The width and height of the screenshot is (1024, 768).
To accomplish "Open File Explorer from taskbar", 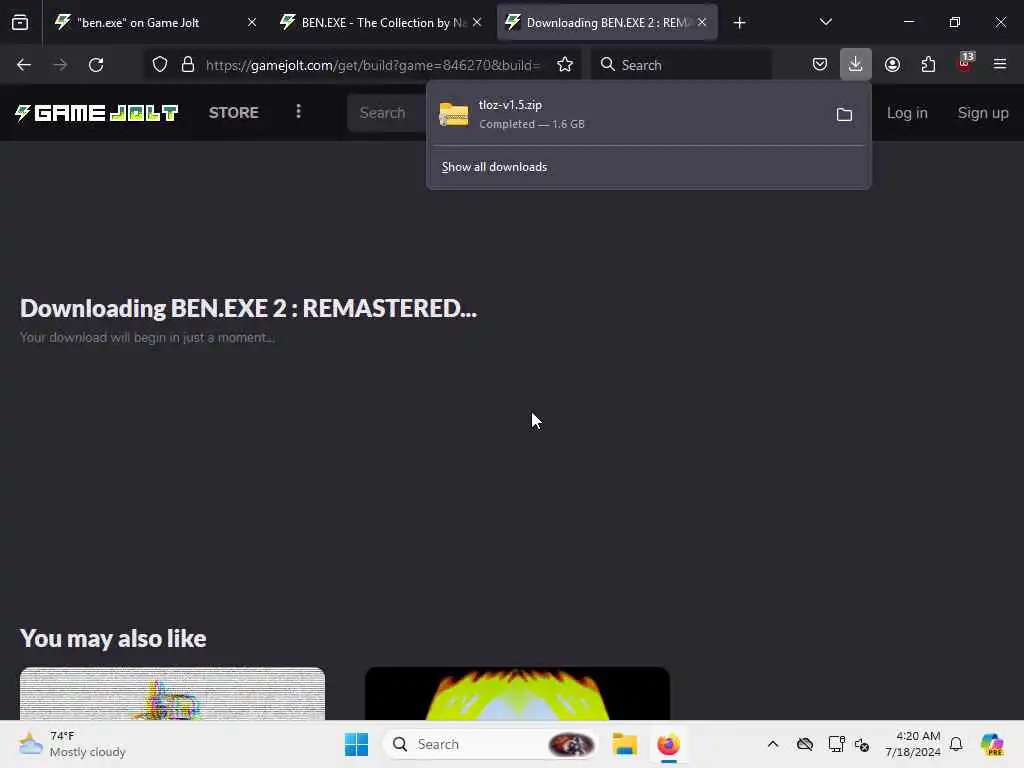I will pyautogui.click(x=624, y=744).
